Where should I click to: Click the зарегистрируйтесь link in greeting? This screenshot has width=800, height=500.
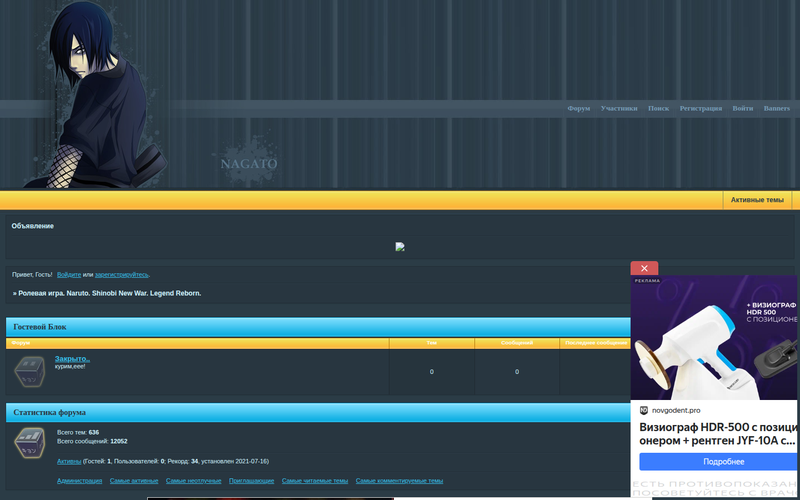pyautogui.click(x=122, y=274)
